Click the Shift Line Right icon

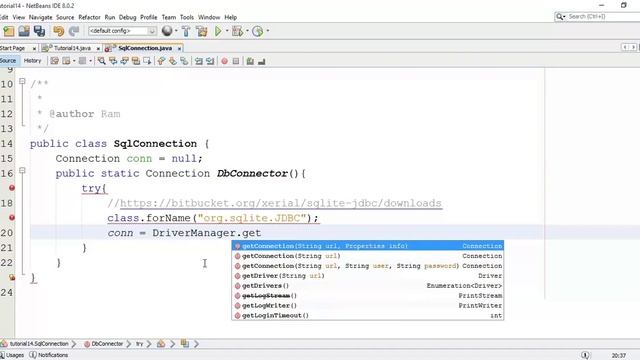210,61
